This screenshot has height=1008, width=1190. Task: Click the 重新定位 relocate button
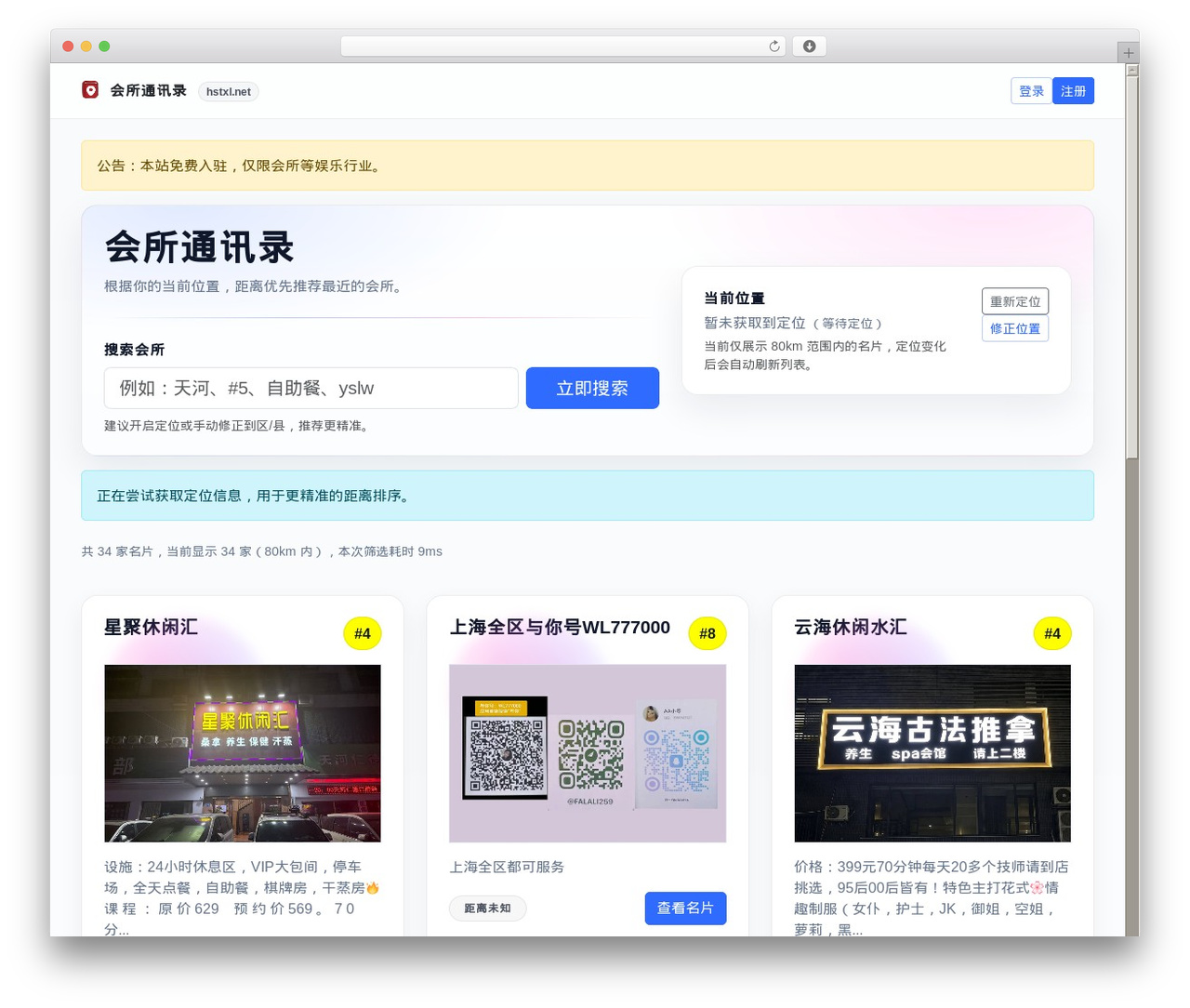[x=1015, y=301]
